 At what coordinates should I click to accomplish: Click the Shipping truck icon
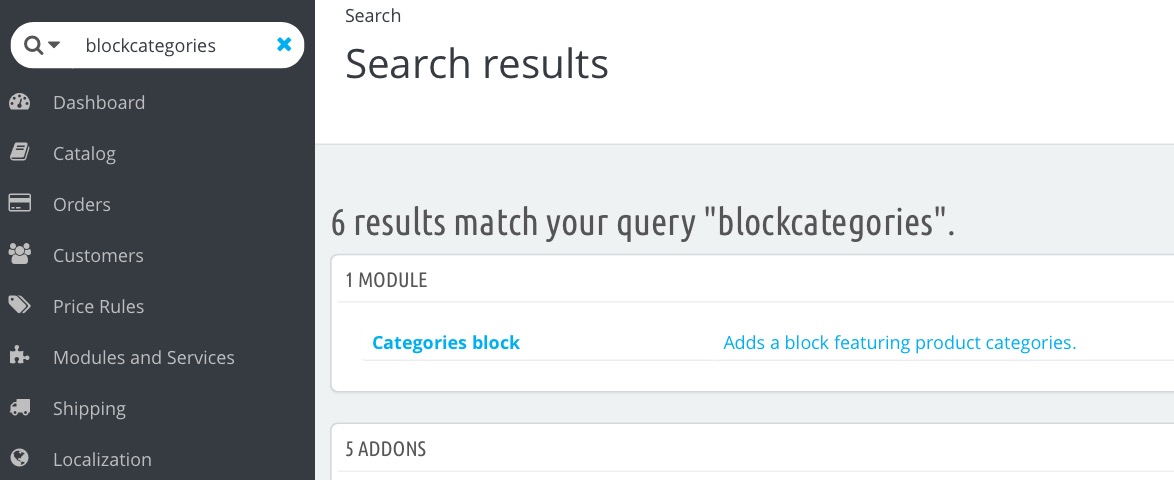[19, 408]
